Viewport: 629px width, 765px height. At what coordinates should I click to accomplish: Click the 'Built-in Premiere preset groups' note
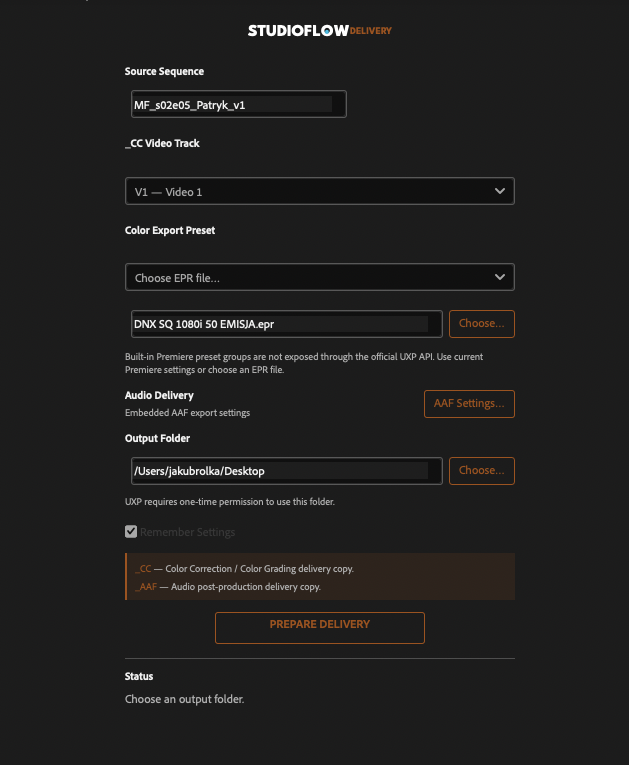[x=304, y=363]
